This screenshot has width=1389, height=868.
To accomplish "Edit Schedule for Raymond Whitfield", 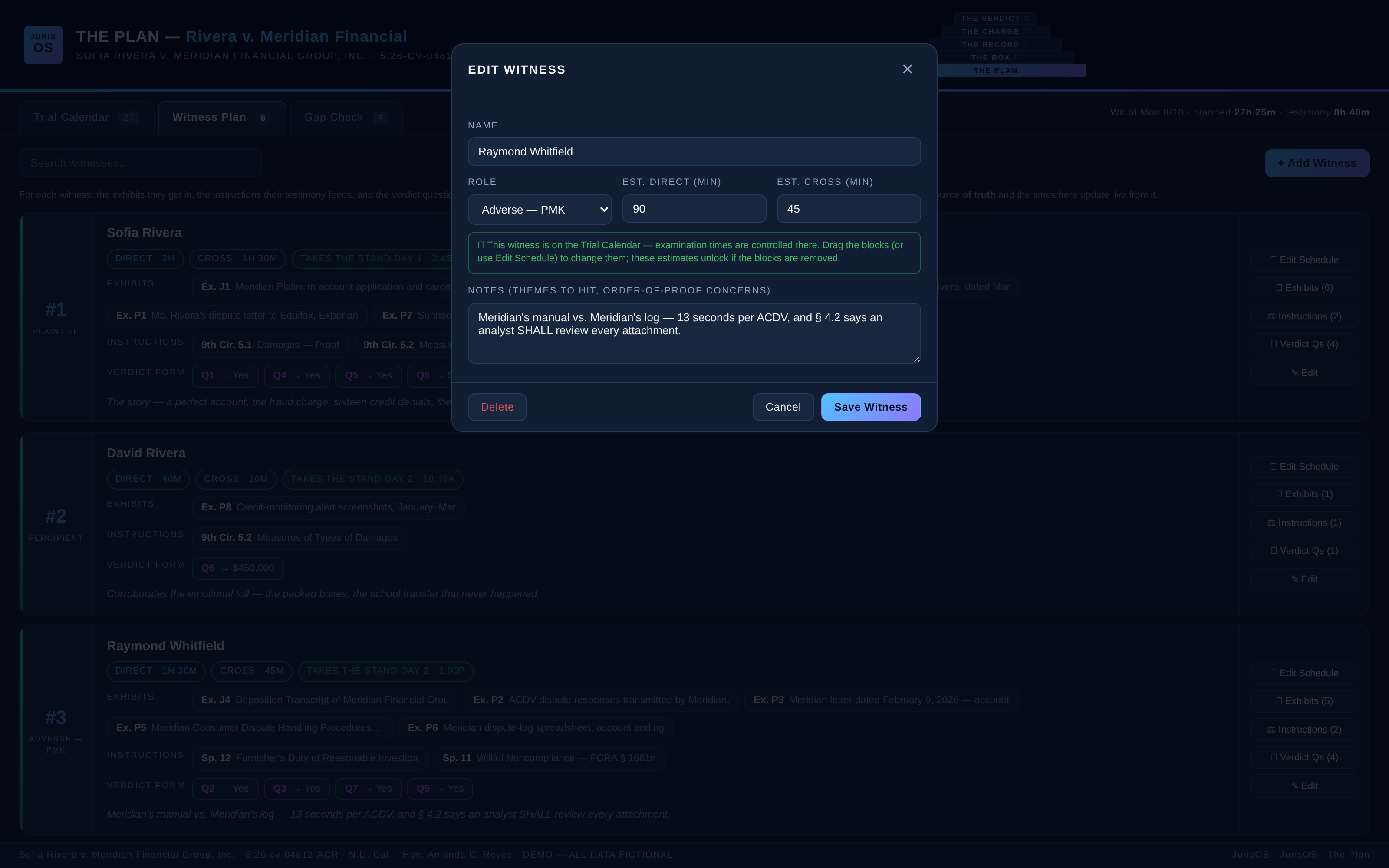I will tap(1304, 674).
